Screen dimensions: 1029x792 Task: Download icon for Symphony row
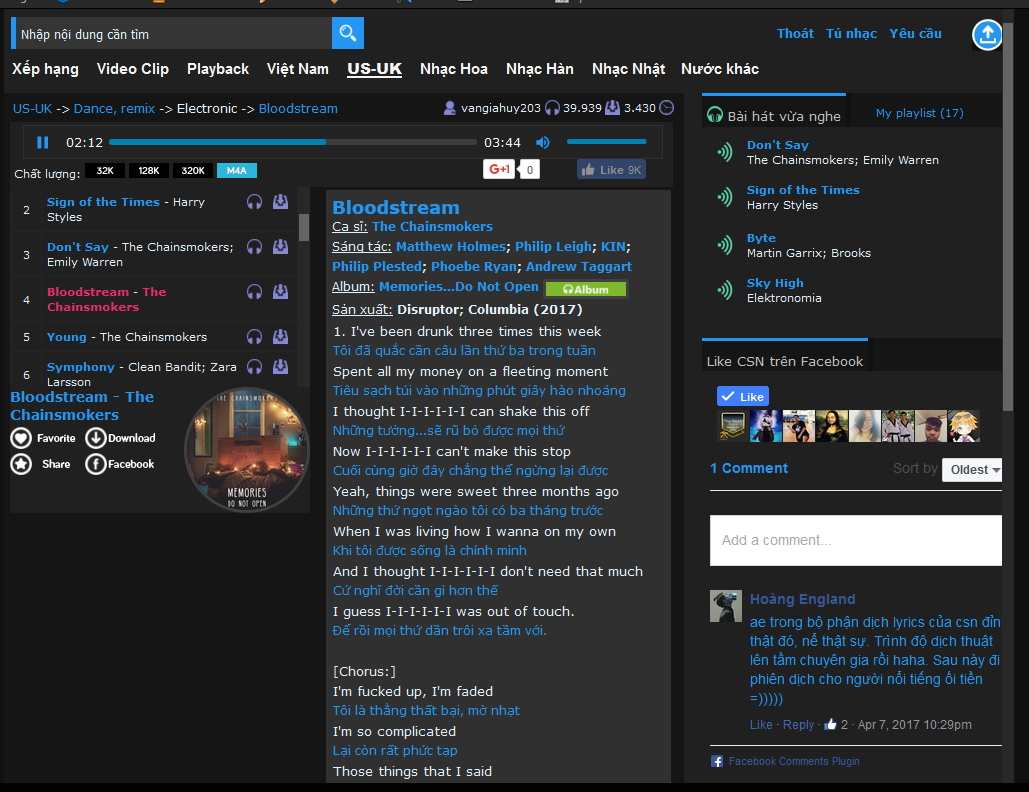point(280,366)
